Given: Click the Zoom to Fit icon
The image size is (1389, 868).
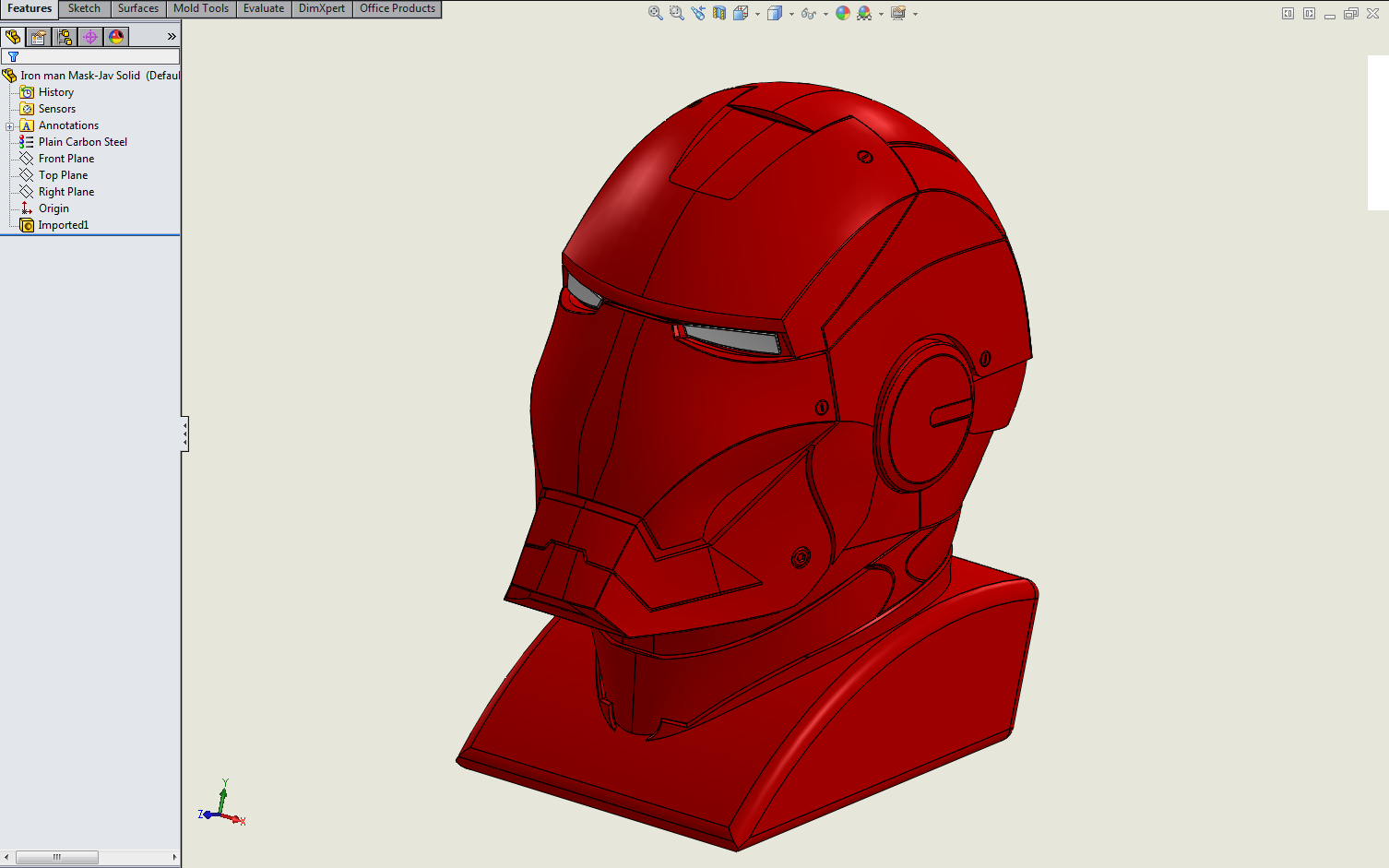Looking at the screenshot, I should point(655,13).
